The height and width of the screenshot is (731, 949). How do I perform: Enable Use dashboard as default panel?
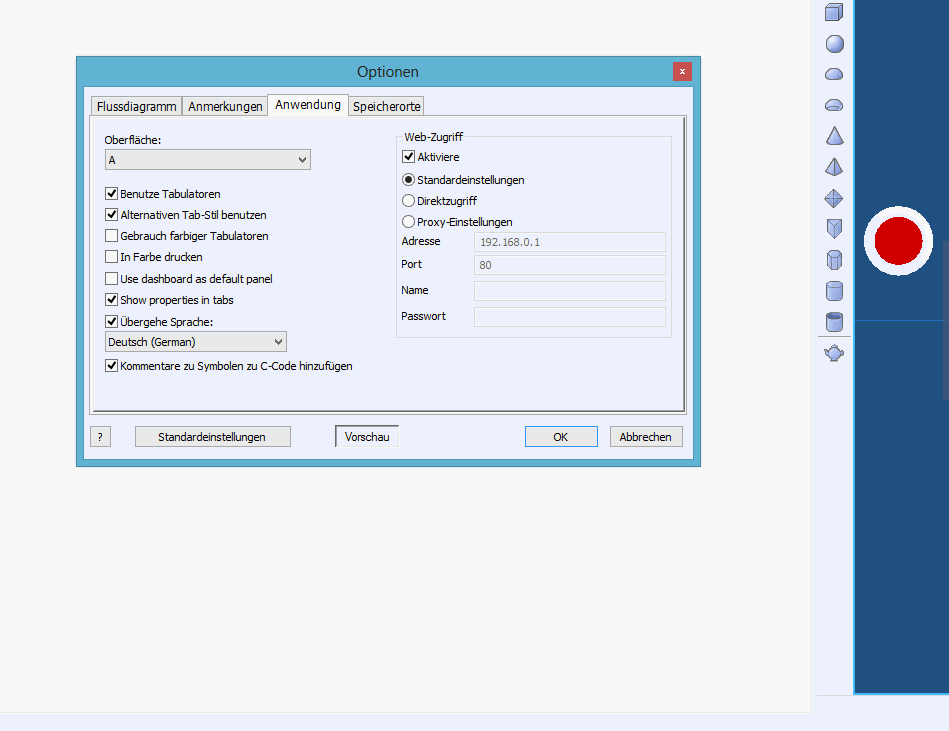click(x=111, y=278)
